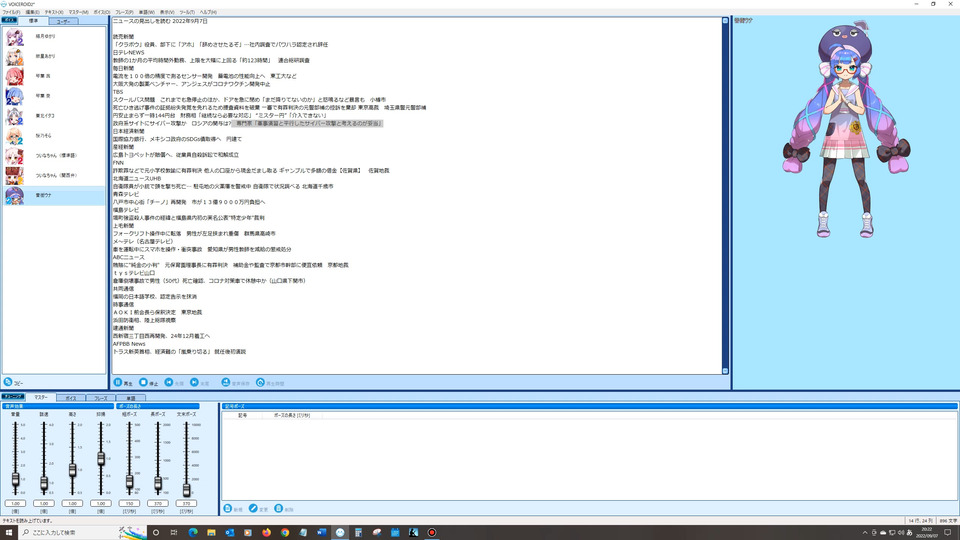This screenshot has width=960, height=540.
Task: Click the text editor scrollbar down arrow
Action: pyautogui.click(x=725, y=370)
